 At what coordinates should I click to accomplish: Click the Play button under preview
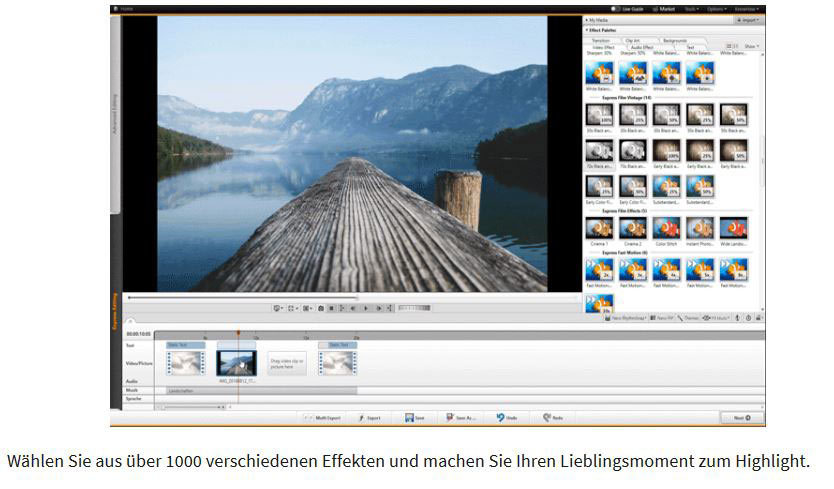(x=366, y=308)
